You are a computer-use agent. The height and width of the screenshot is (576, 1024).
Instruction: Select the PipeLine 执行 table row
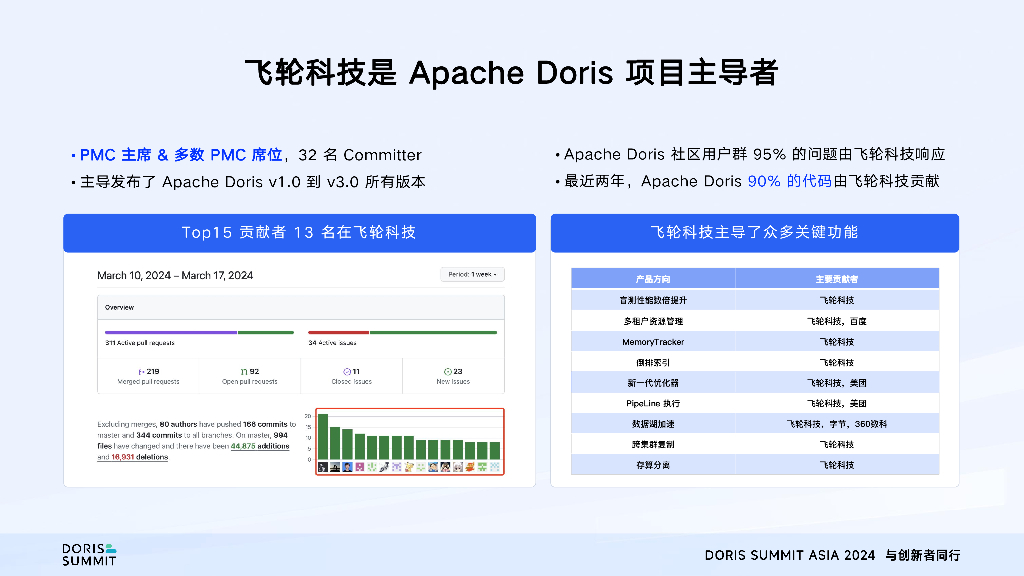(x=754, y=403)
